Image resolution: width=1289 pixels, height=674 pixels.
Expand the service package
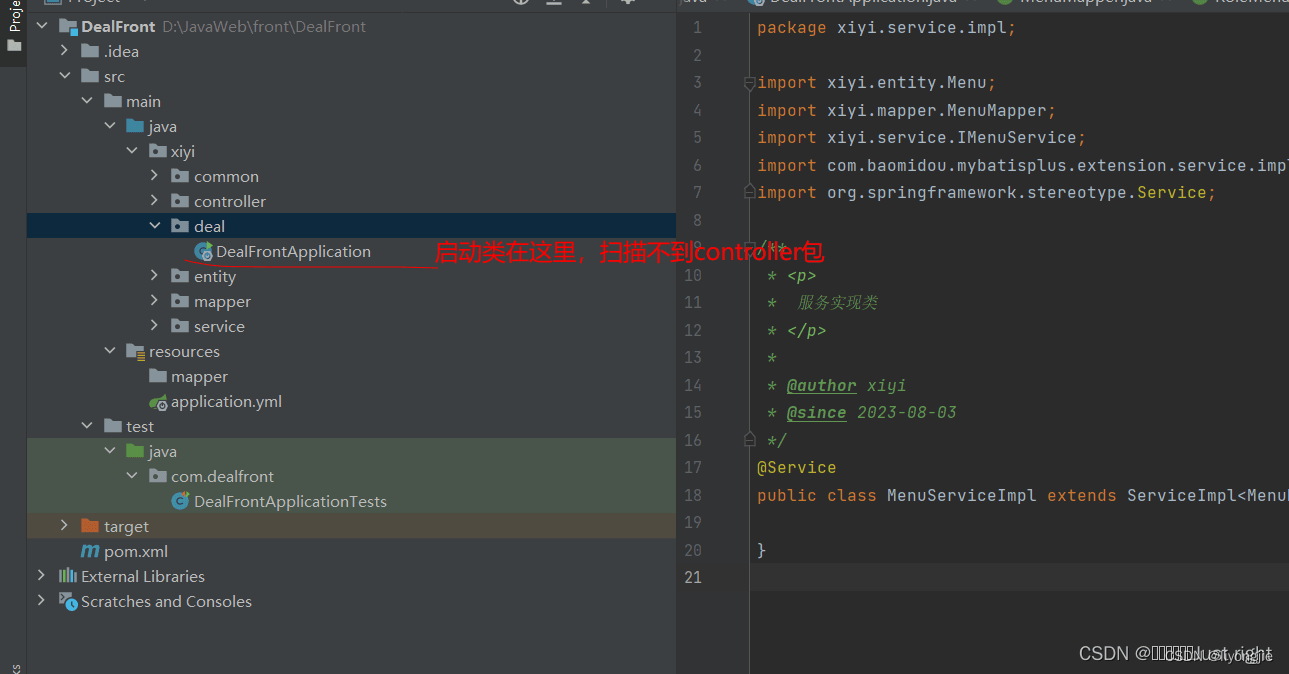tap(155, 326)
